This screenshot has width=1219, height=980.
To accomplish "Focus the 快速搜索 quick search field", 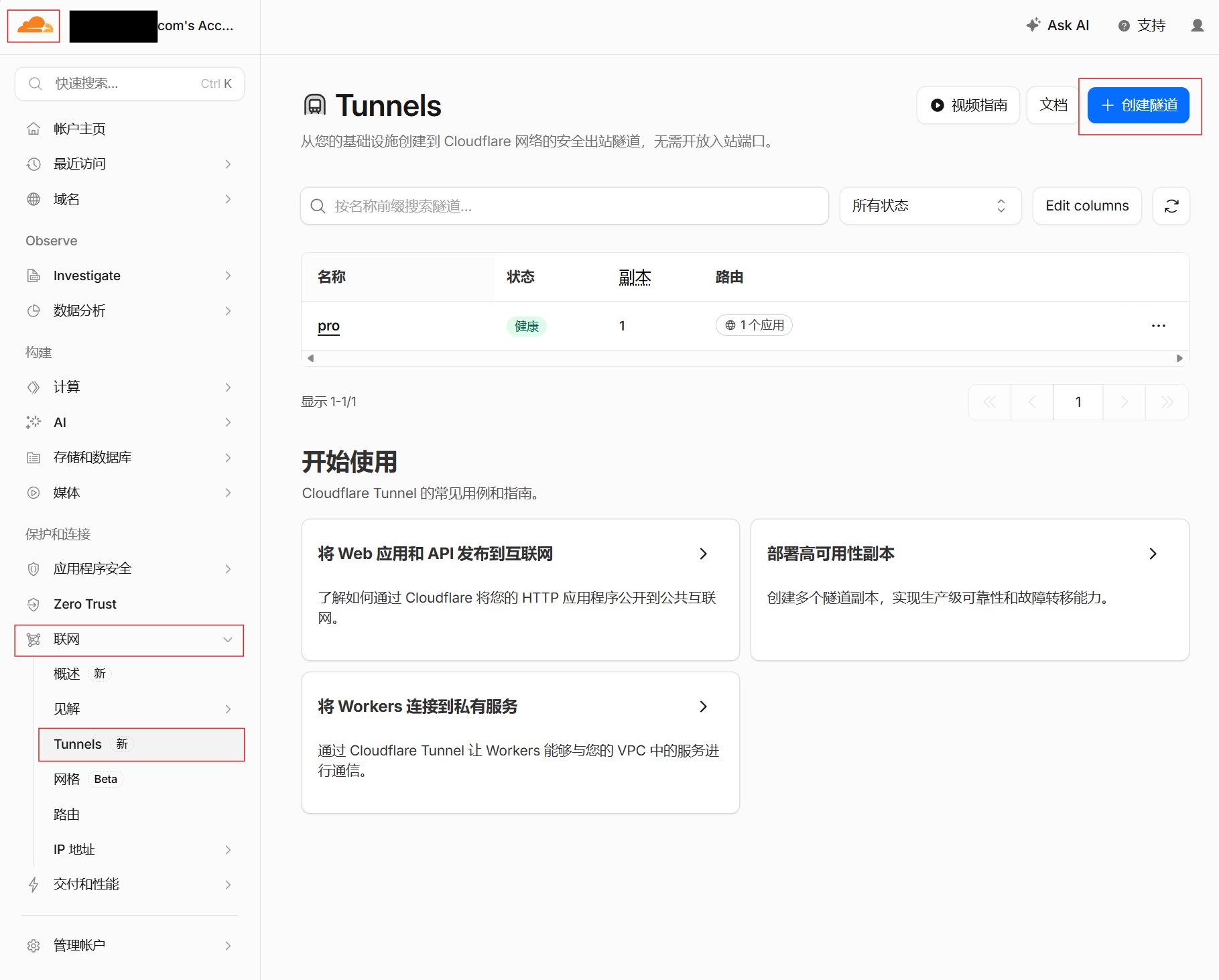I will click(129, 84).
